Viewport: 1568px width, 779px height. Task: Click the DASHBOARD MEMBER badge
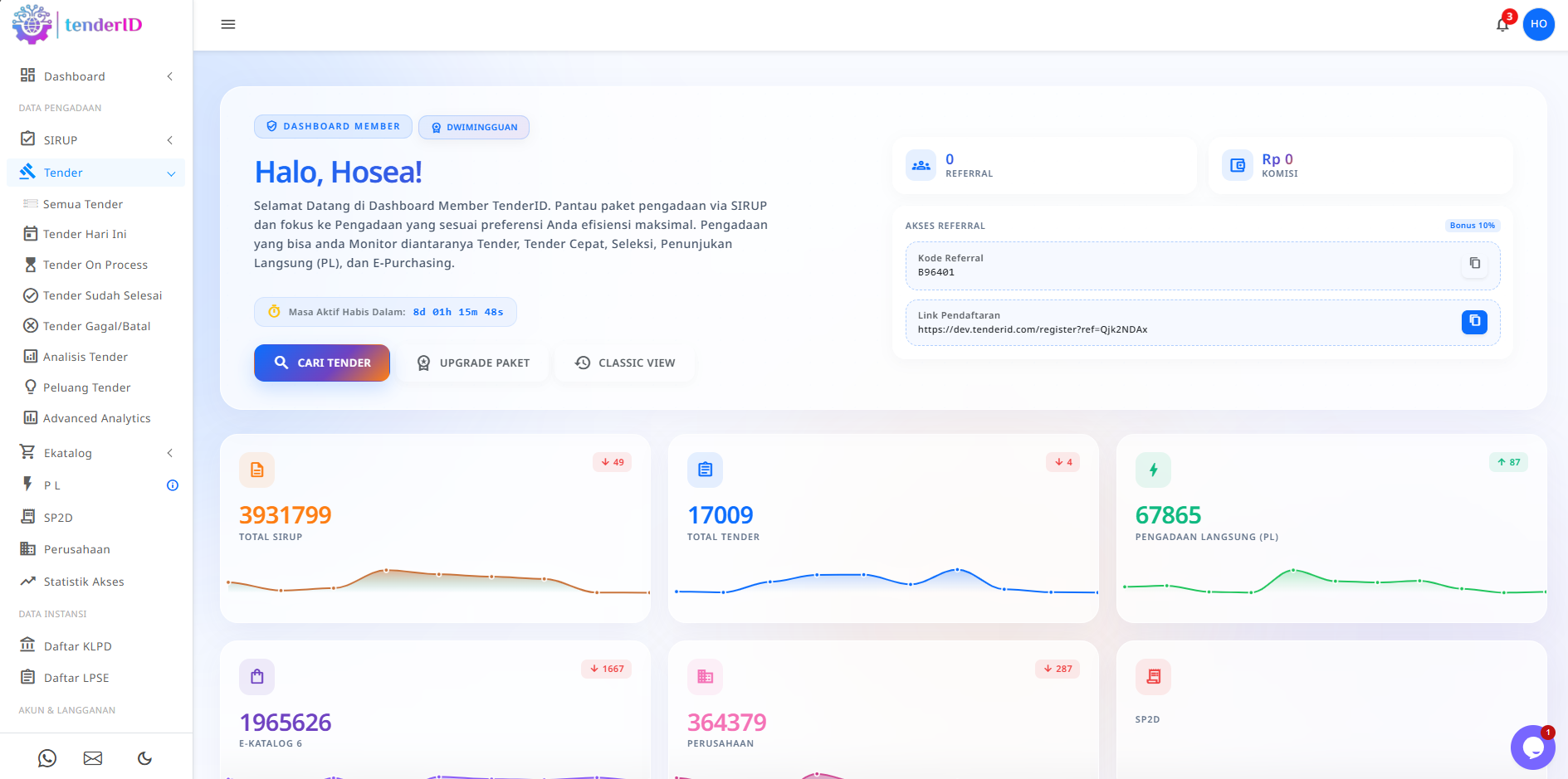tap(333, 126)
